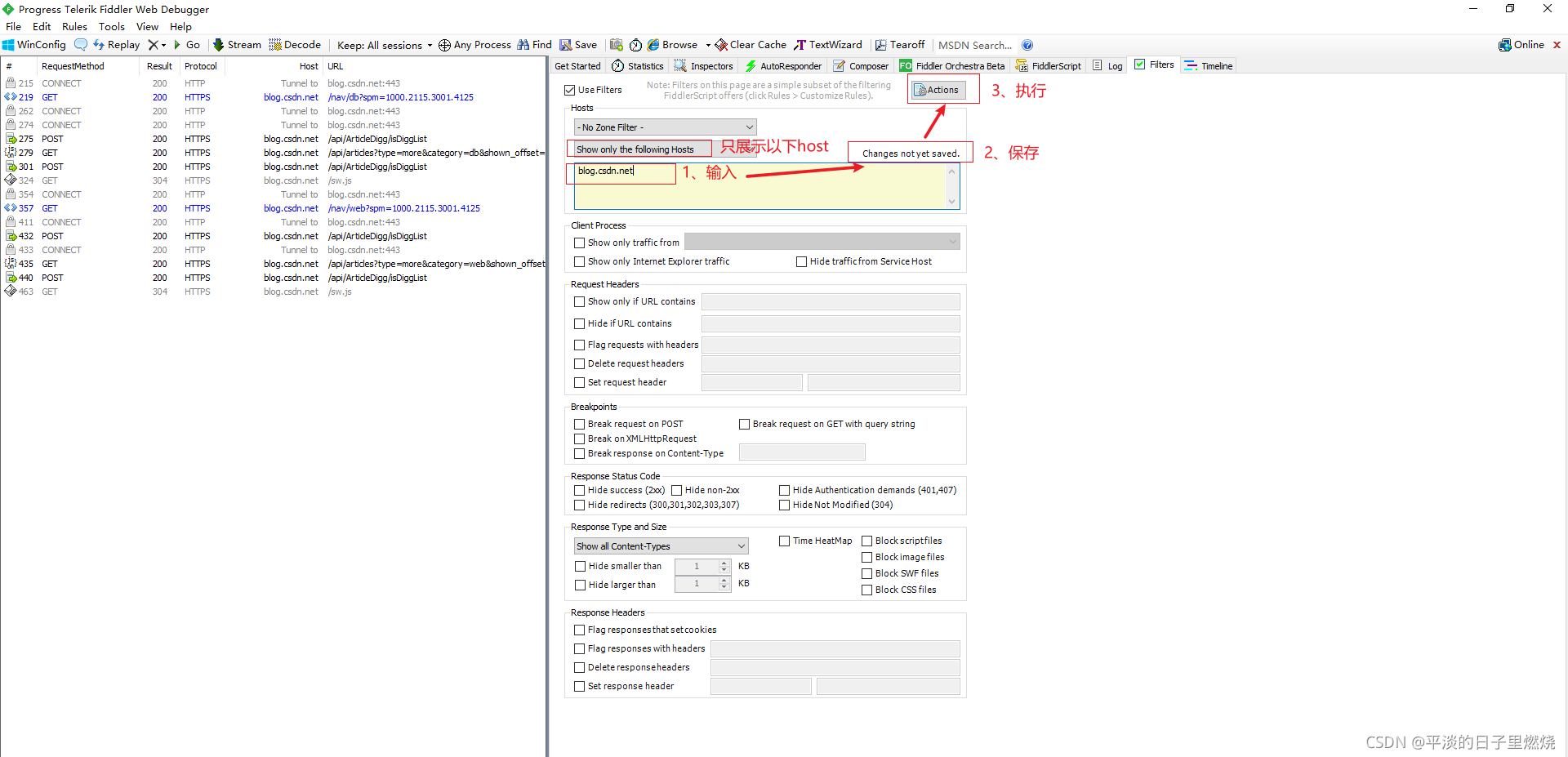Image resolution: width=1568 pixels, height=757 pixels.
Task: Click the hosts text box containing blog.csdn.net
Action: pyautogui.click(x=767, y=187)
